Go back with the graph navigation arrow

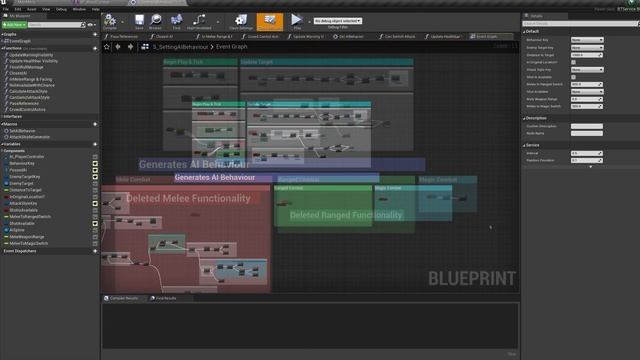(118, 47)
